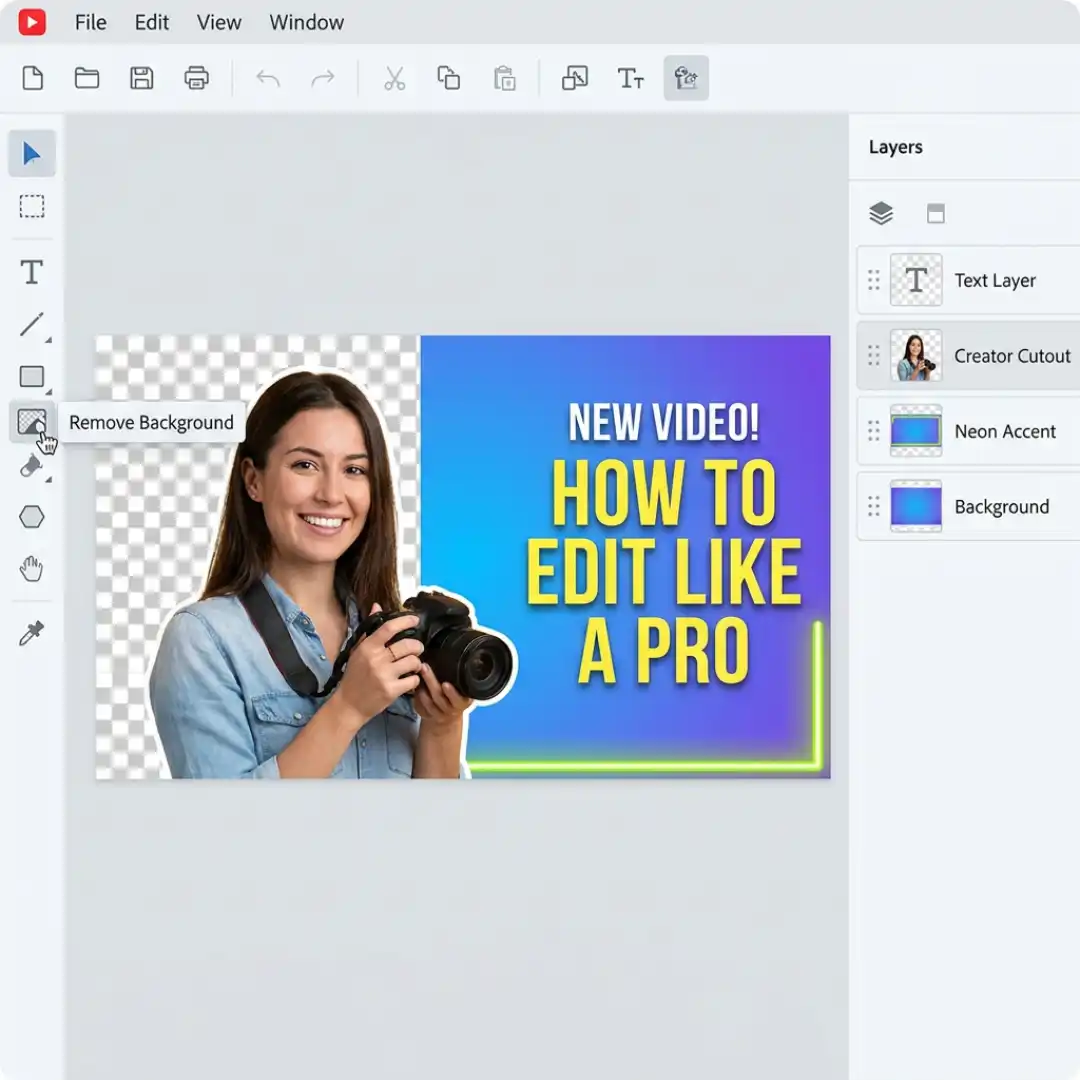Screen dimensions: 1080x1080
Task: Click the Creator Cutout thumbnail
Action: (x=916, y=355)
